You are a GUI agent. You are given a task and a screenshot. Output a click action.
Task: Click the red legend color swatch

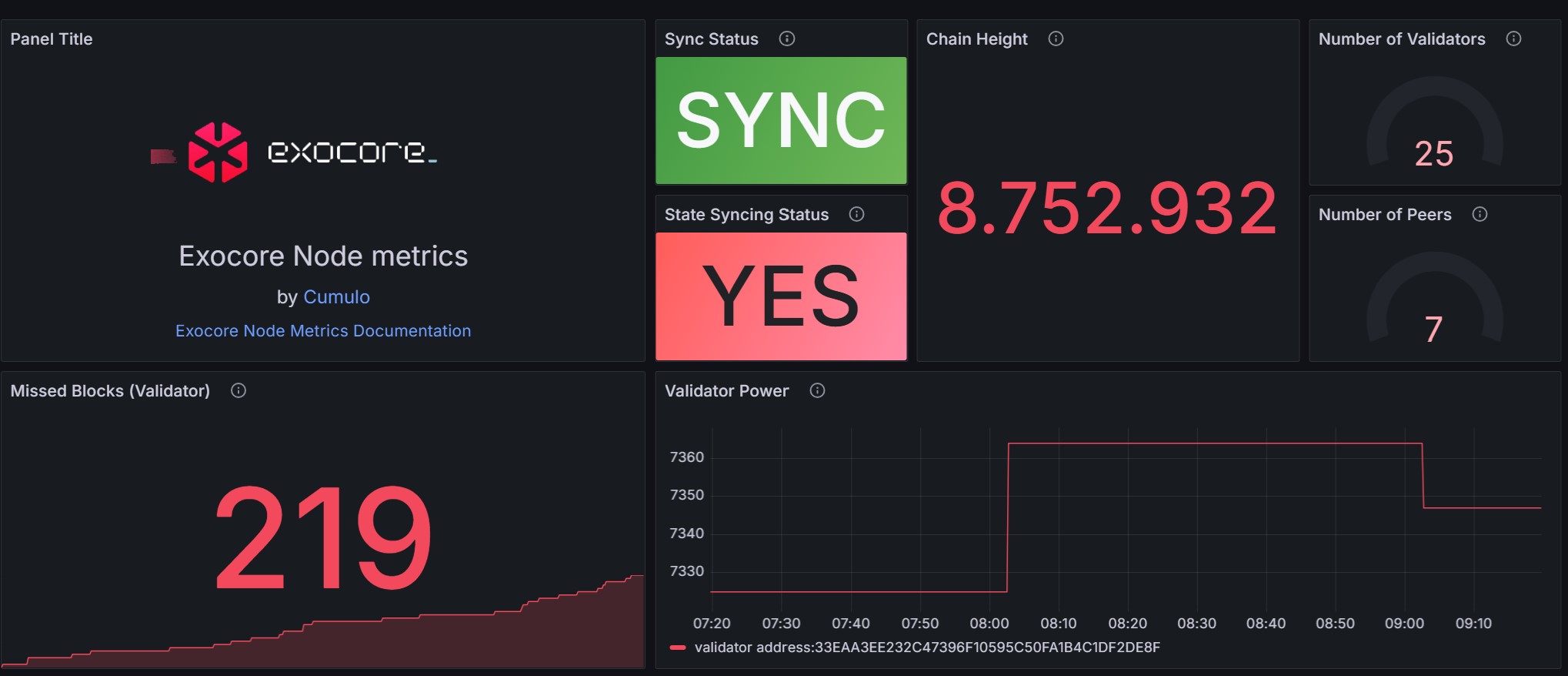678,648
